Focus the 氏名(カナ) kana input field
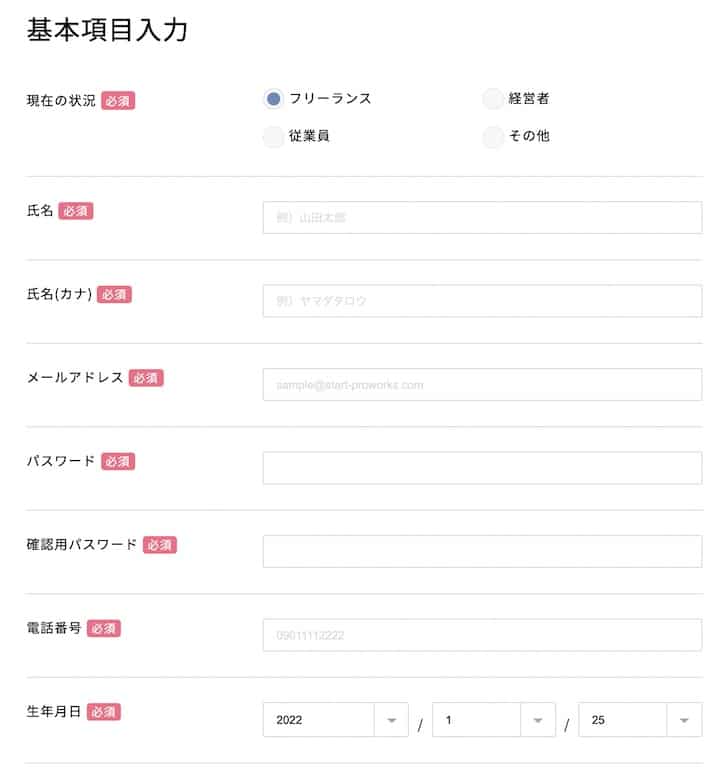This screenshot has height=780, width=720. pos(482,301)
